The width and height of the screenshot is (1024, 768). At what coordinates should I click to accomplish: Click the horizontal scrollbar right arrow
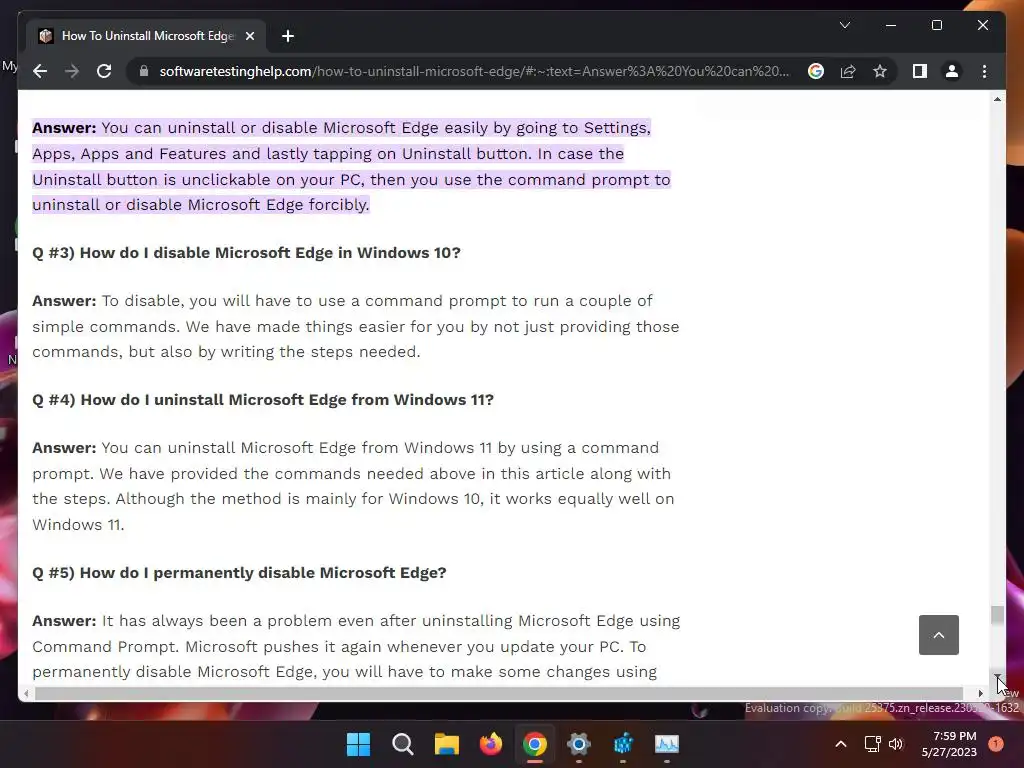coord(980,694)
